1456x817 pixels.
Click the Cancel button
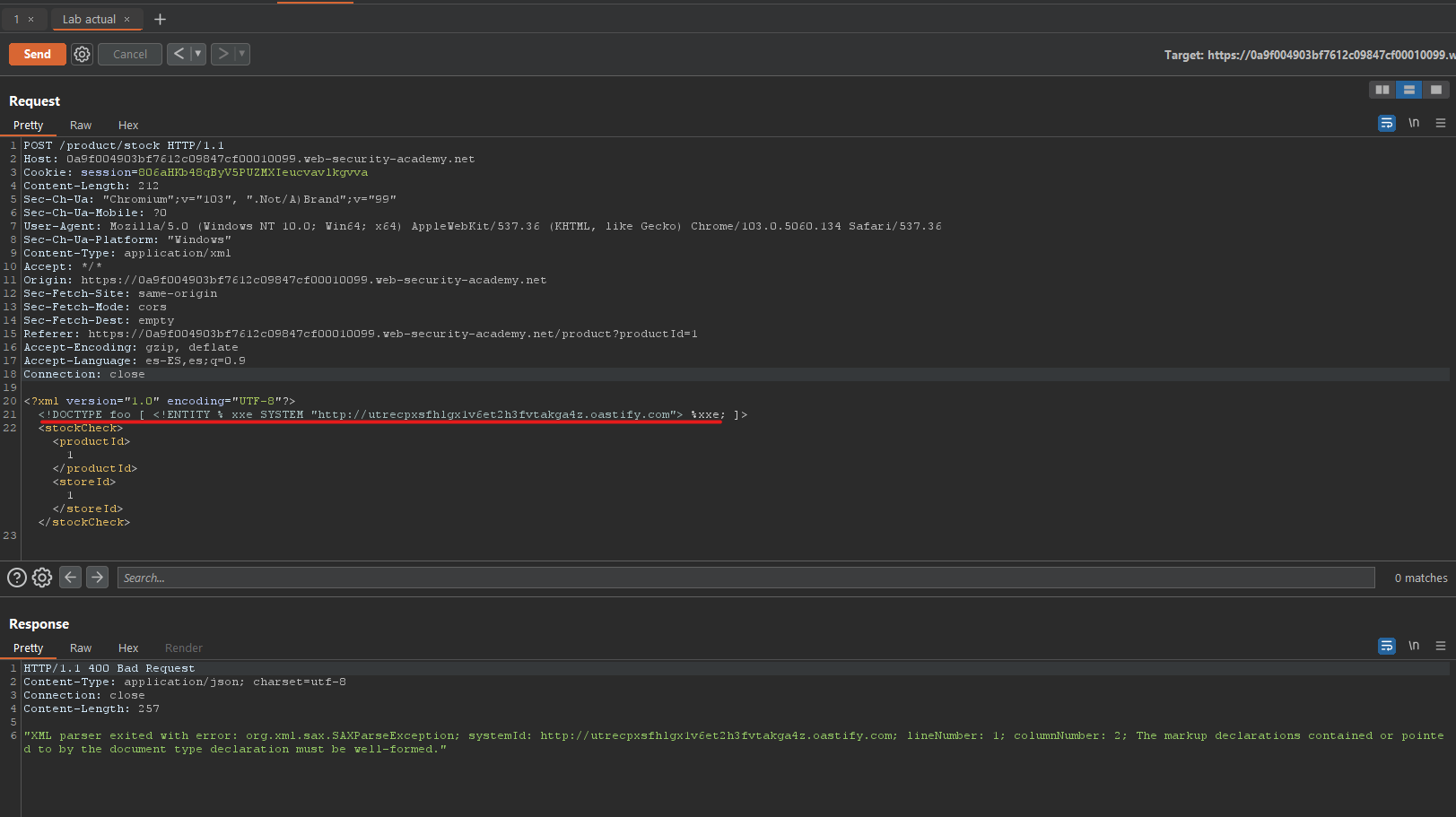[130, 55]
